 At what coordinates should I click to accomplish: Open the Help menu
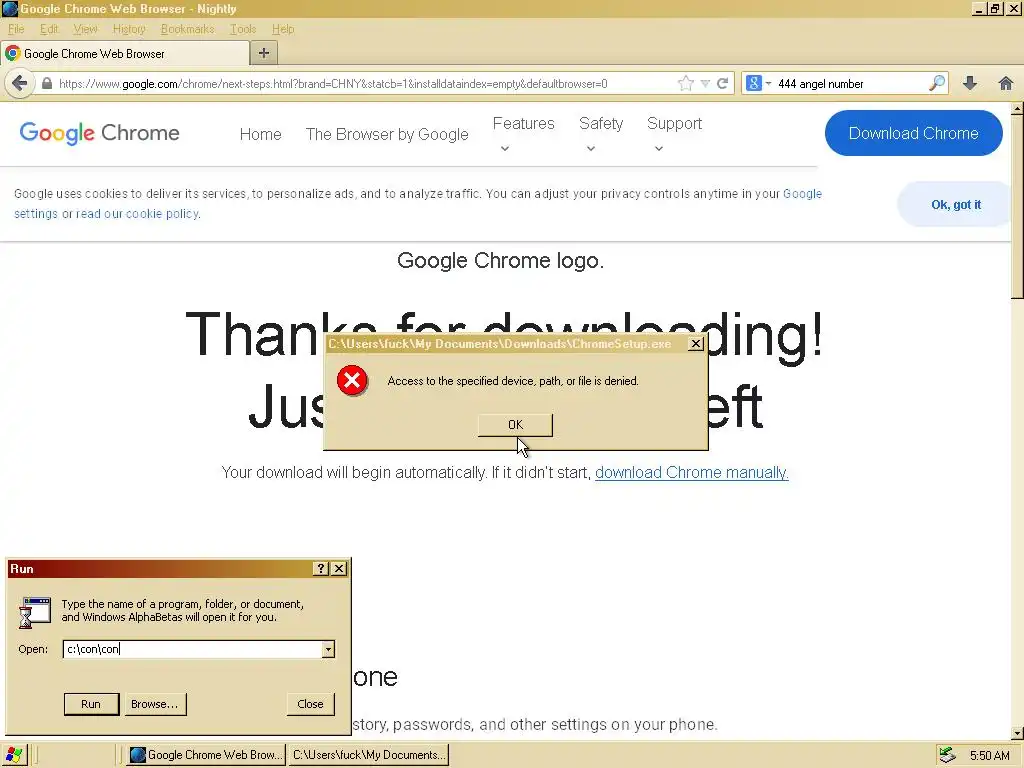[x=283, y=29]
